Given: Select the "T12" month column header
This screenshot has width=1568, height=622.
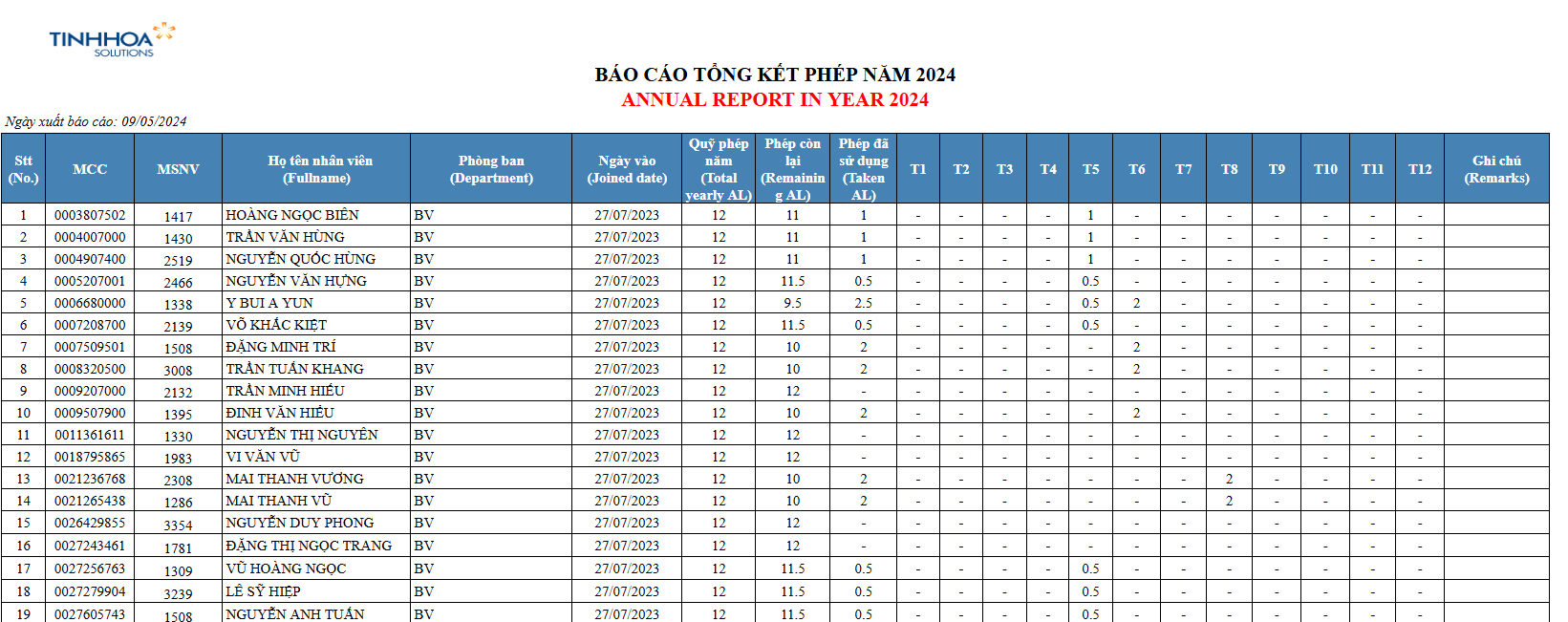Looking at the screenshot, I should [1420, 169].
